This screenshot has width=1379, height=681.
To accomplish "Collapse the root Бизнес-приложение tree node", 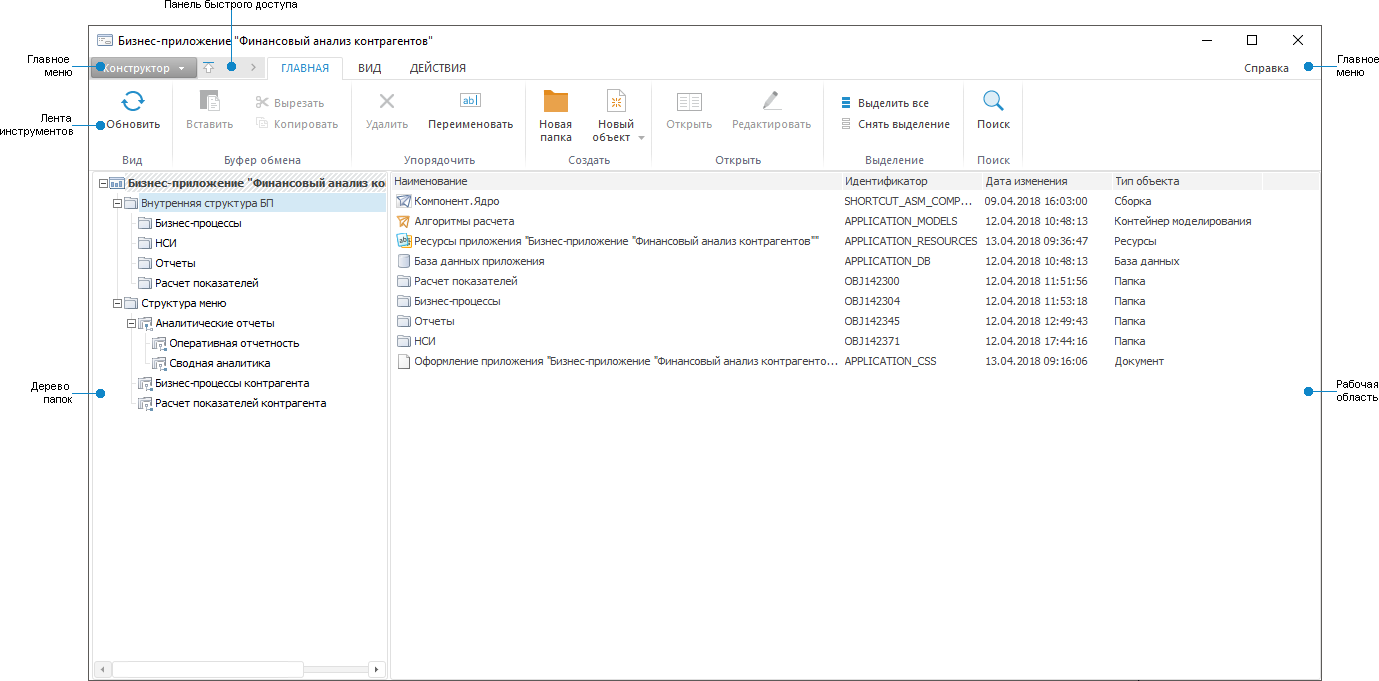I will point(103,183).
